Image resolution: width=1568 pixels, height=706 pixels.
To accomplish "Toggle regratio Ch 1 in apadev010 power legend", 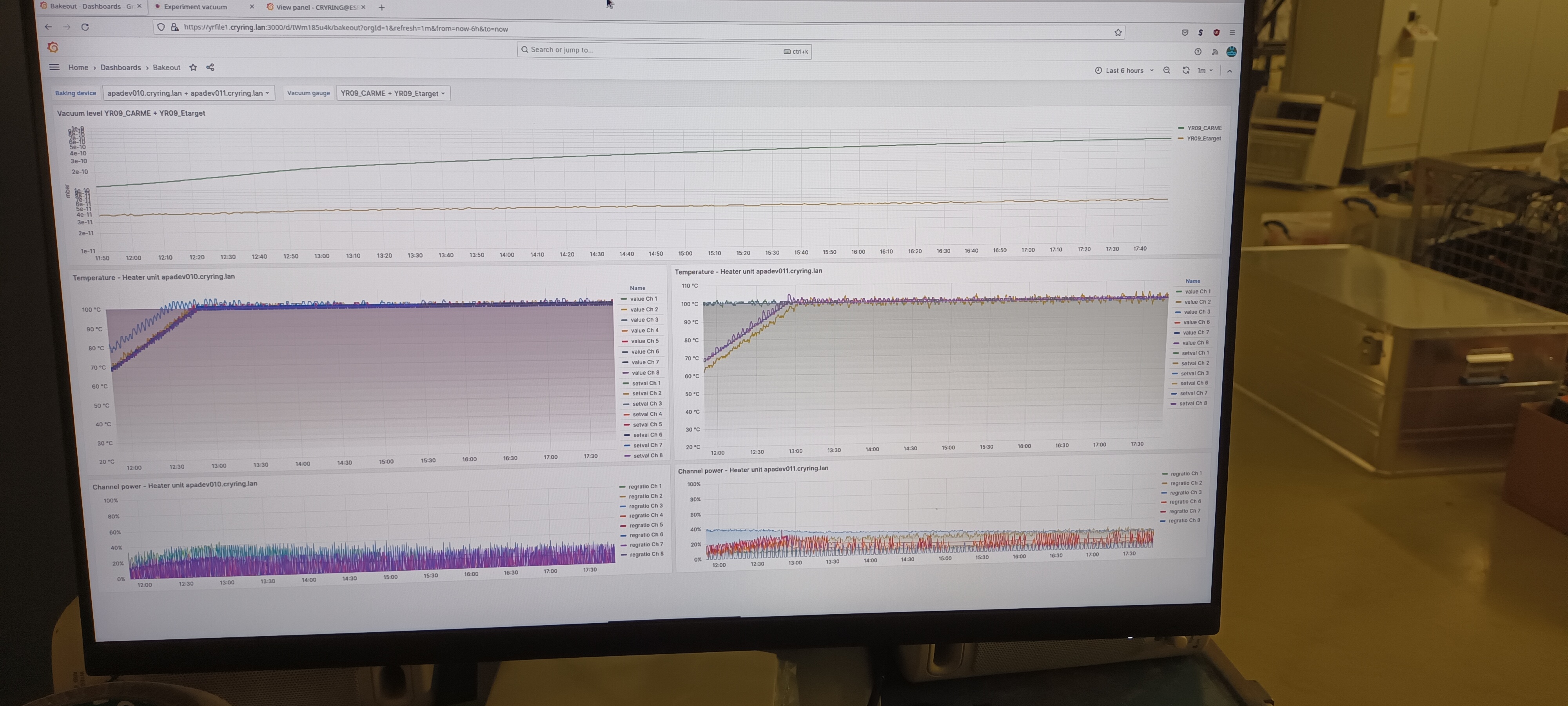I will click(644, 486).
